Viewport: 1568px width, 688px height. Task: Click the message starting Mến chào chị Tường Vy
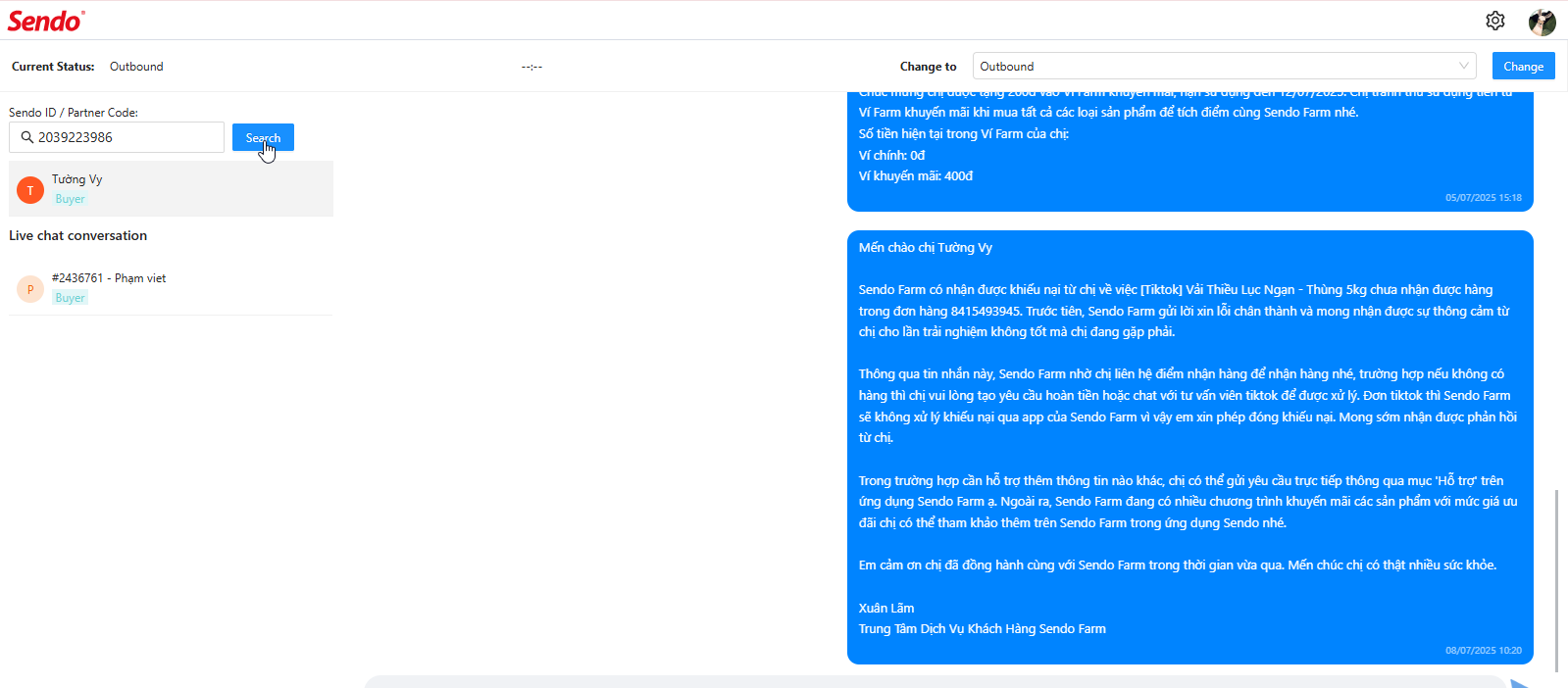[1190, 447]
